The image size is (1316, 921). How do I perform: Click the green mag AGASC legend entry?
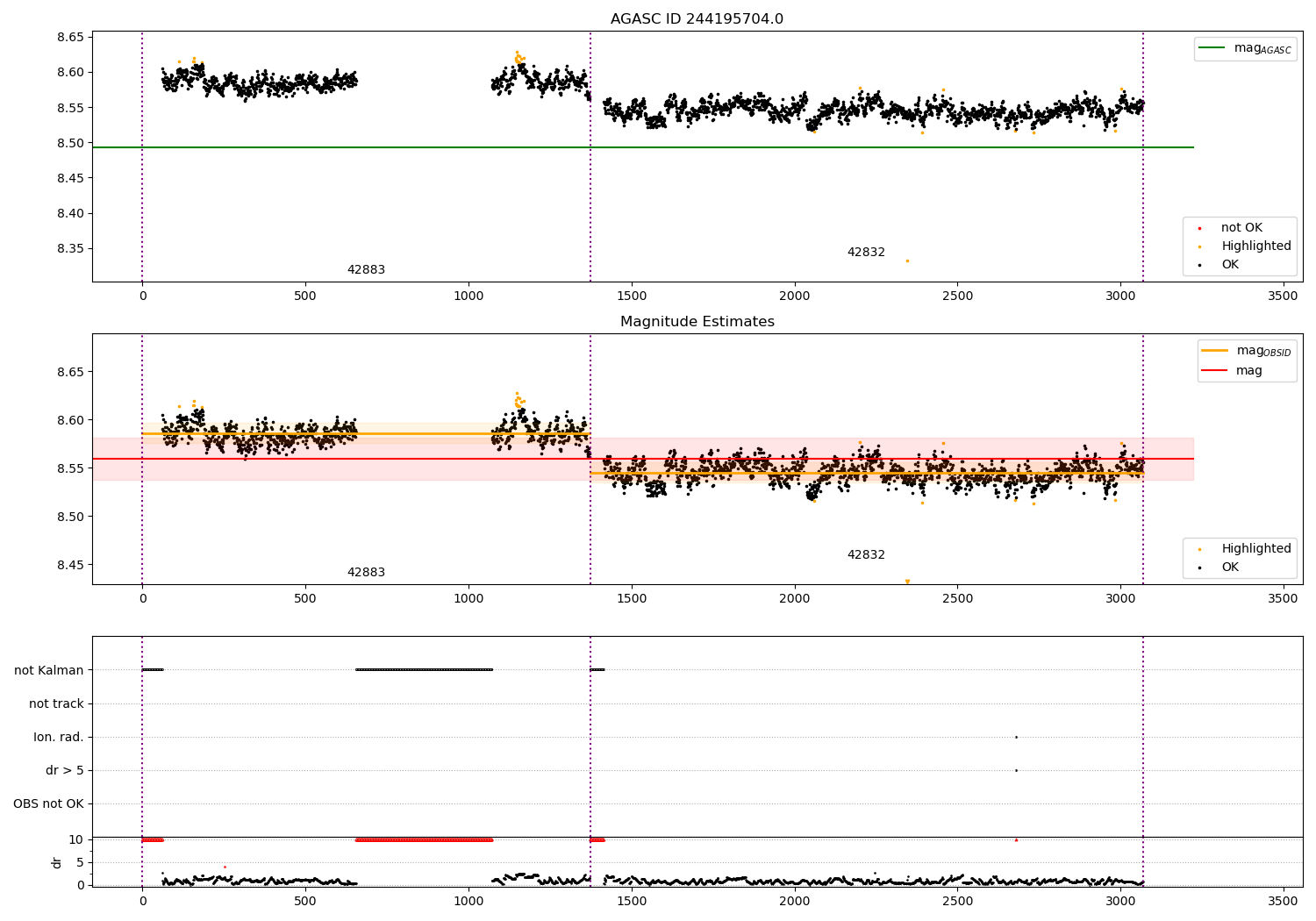pyautogui.click(x=1245, y=48)
